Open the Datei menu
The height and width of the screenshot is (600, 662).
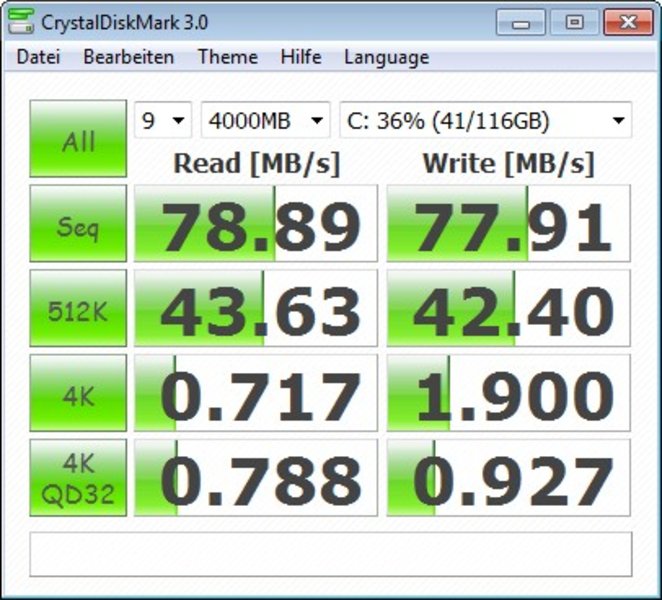tap(38, 57)
